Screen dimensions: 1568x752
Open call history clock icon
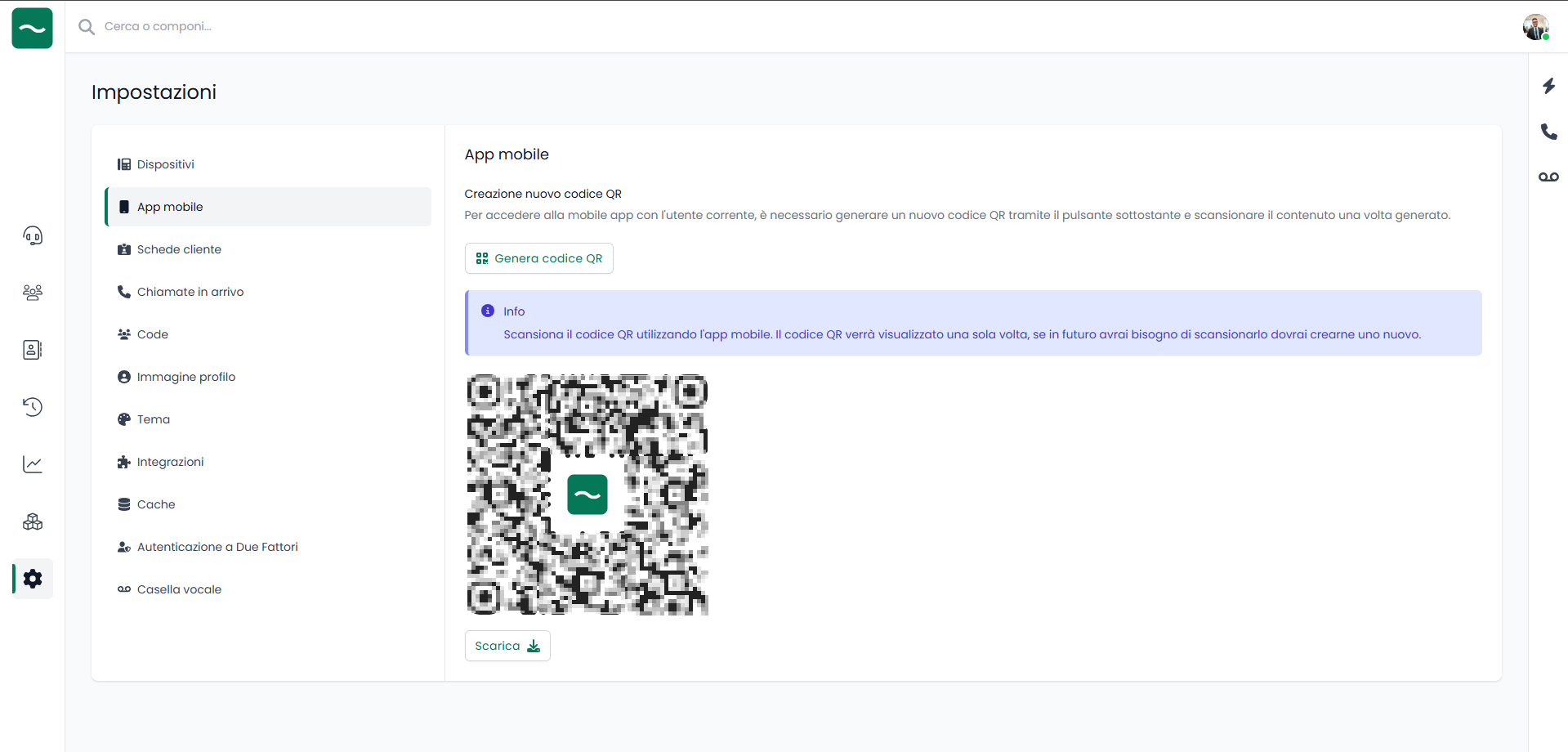coord(33,407)
